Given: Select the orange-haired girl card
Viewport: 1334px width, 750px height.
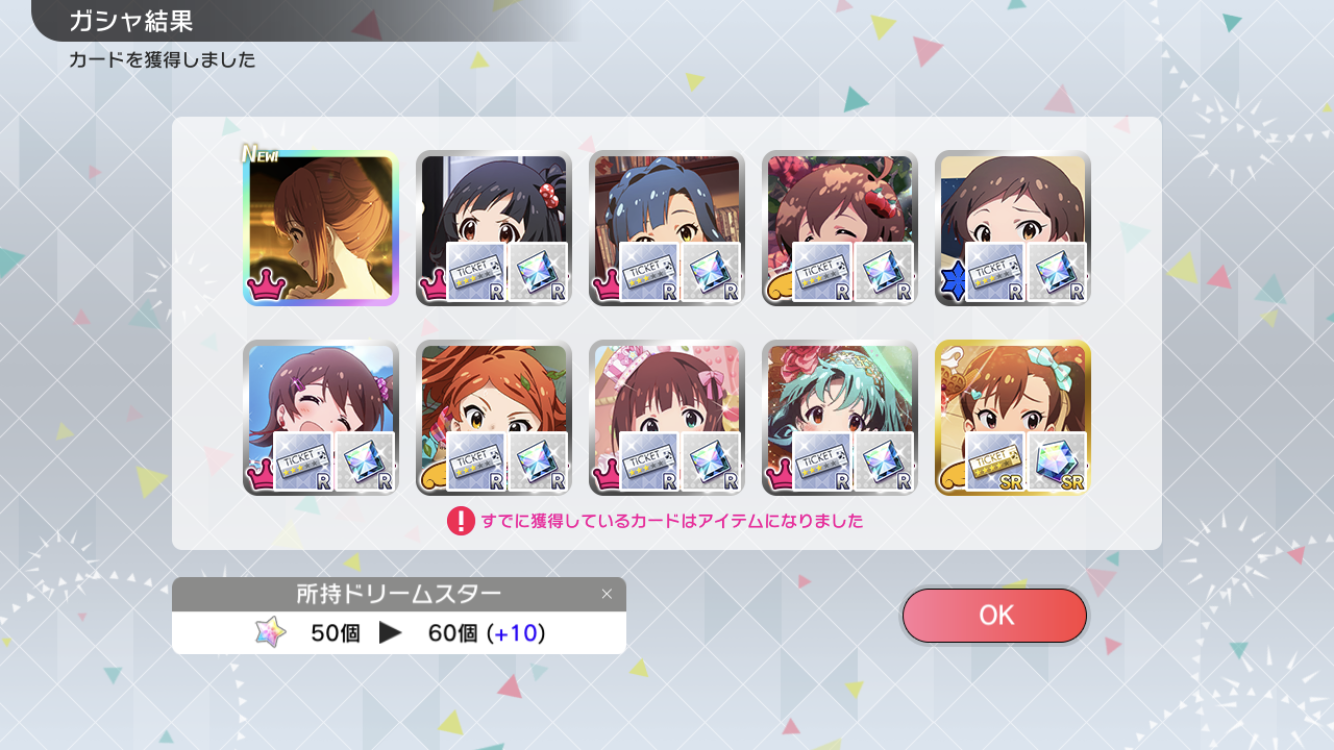Looking at the screenshot, I should coord(494,417).
